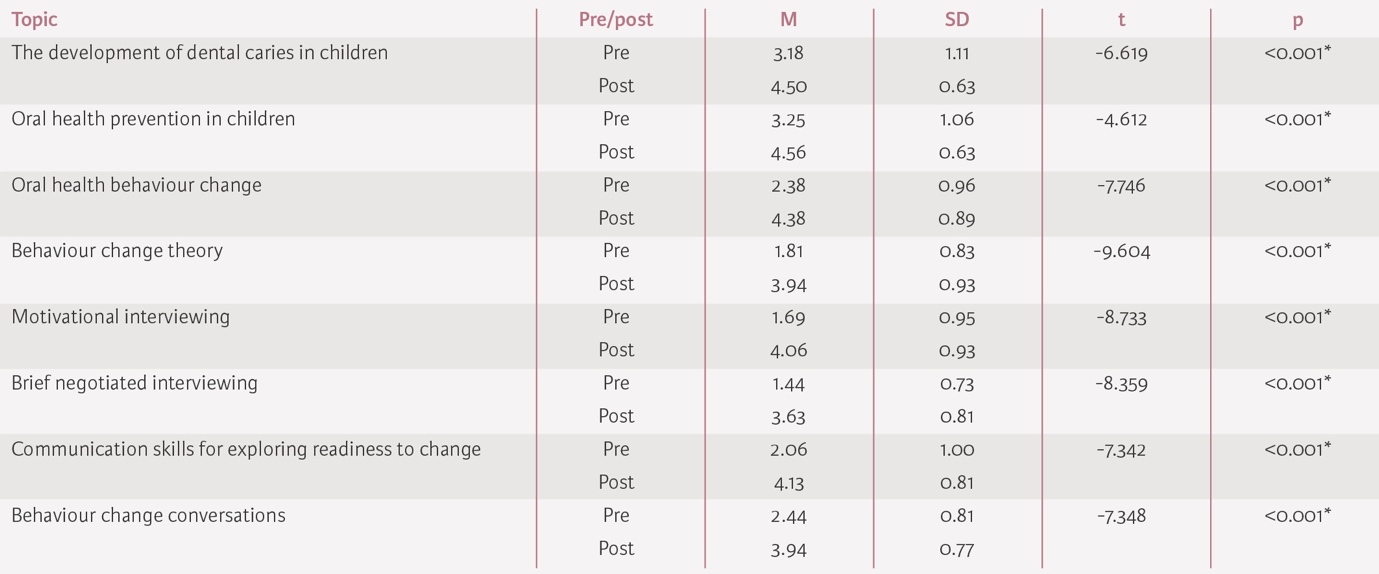Click the mean value 4.56

click(x=789, y=152)
